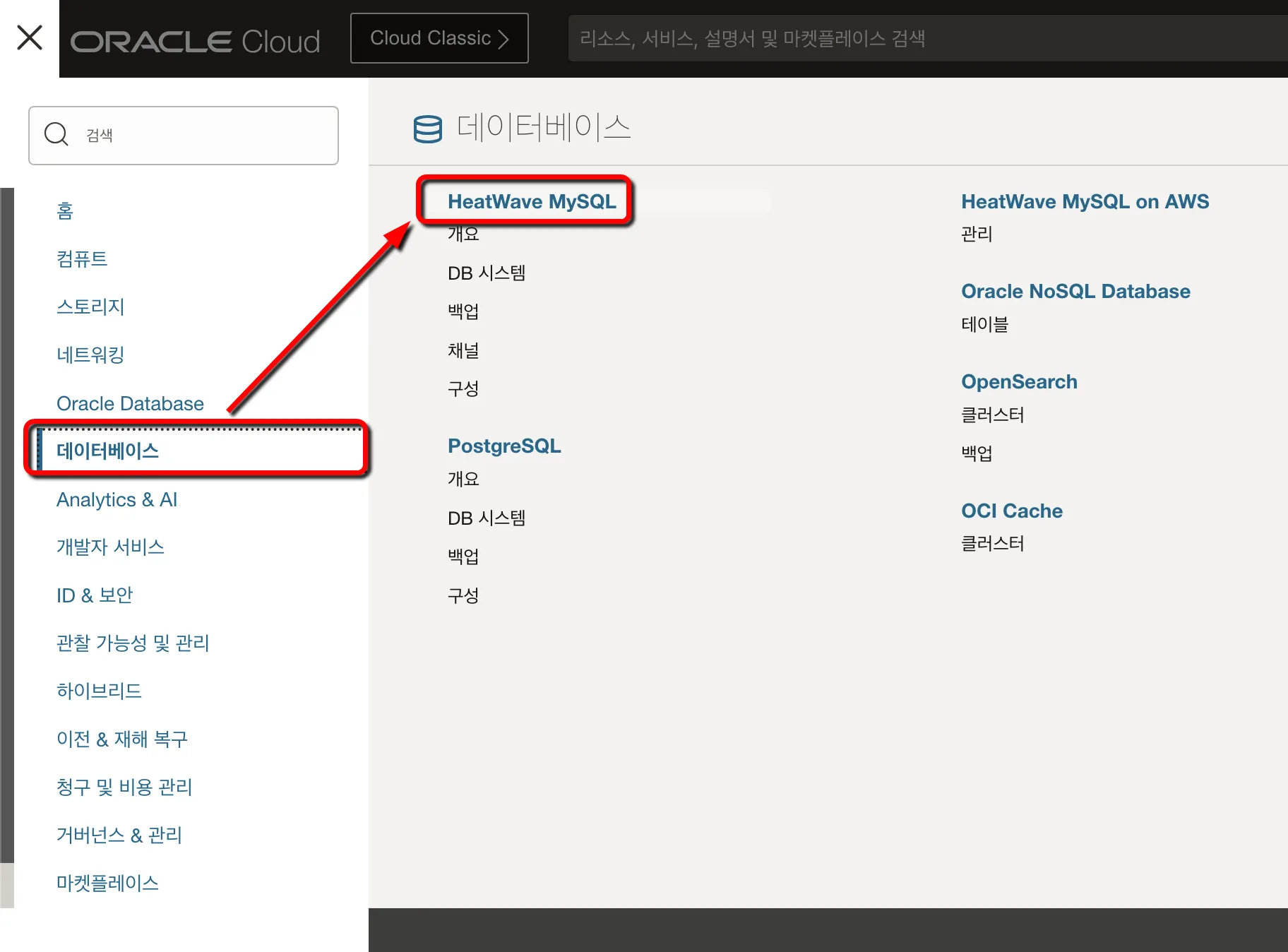Screen dimensions: 1288x952
Task: Open the 개발자 서비스 menu category
Action: pyautogui.click(x=110, y=547)
